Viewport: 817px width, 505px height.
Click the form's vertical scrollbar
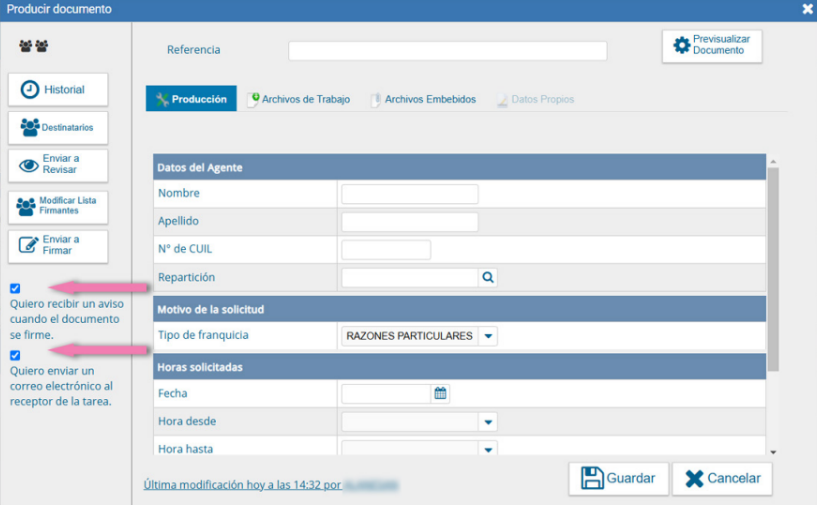pyautogui.click(x=773, y=270)
